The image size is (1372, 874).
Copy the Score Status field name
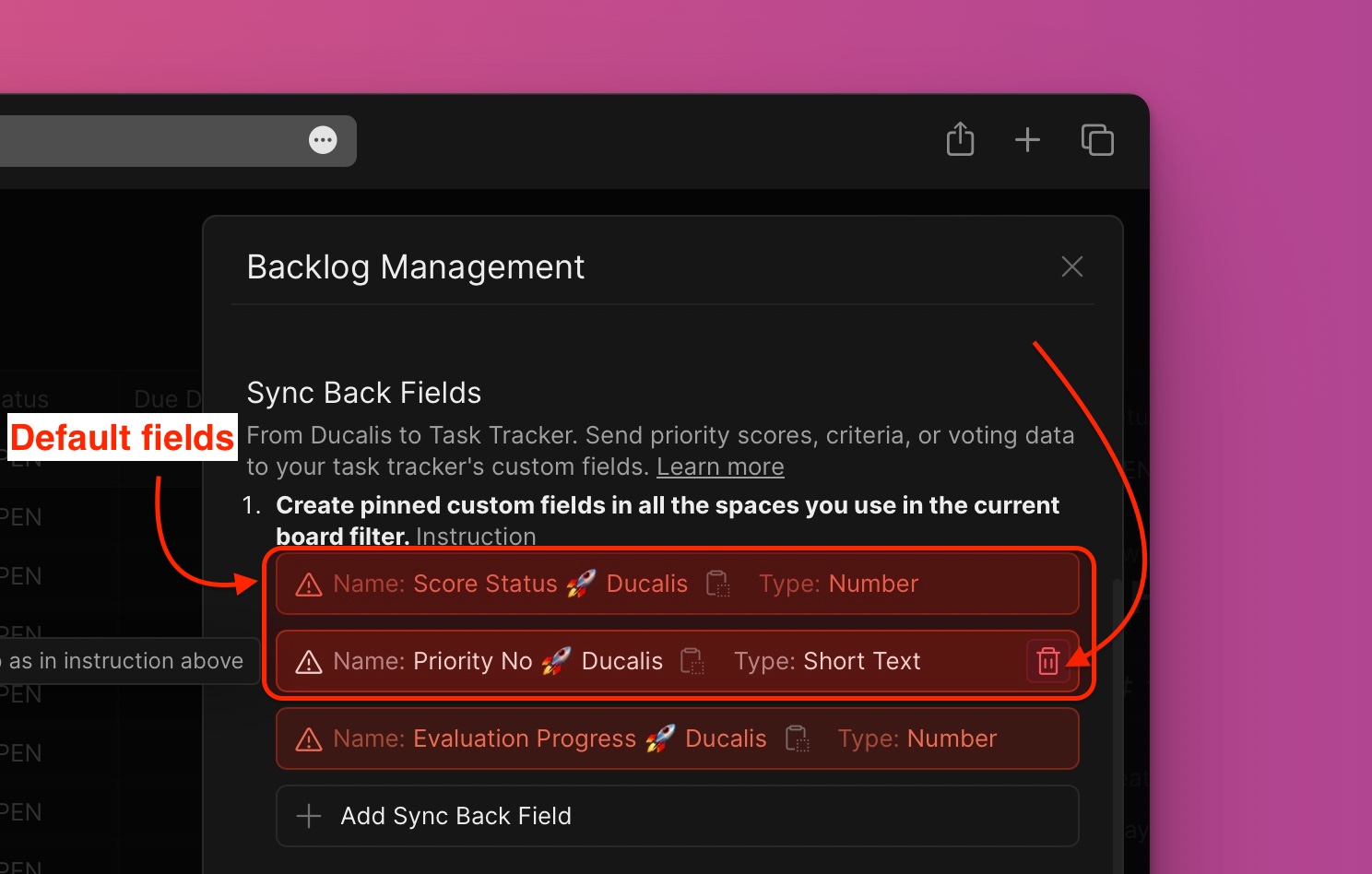[x=718, y=584]
